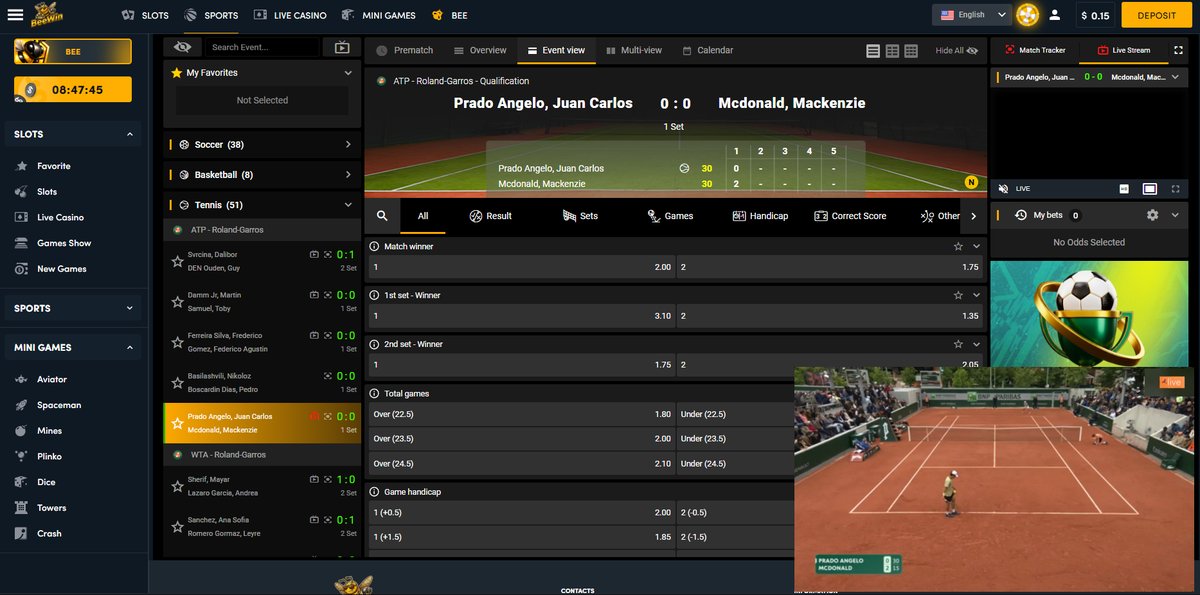Star the Basilashvili vs Boscardin Dias match

pyautogui.click(x=177, y=383)
